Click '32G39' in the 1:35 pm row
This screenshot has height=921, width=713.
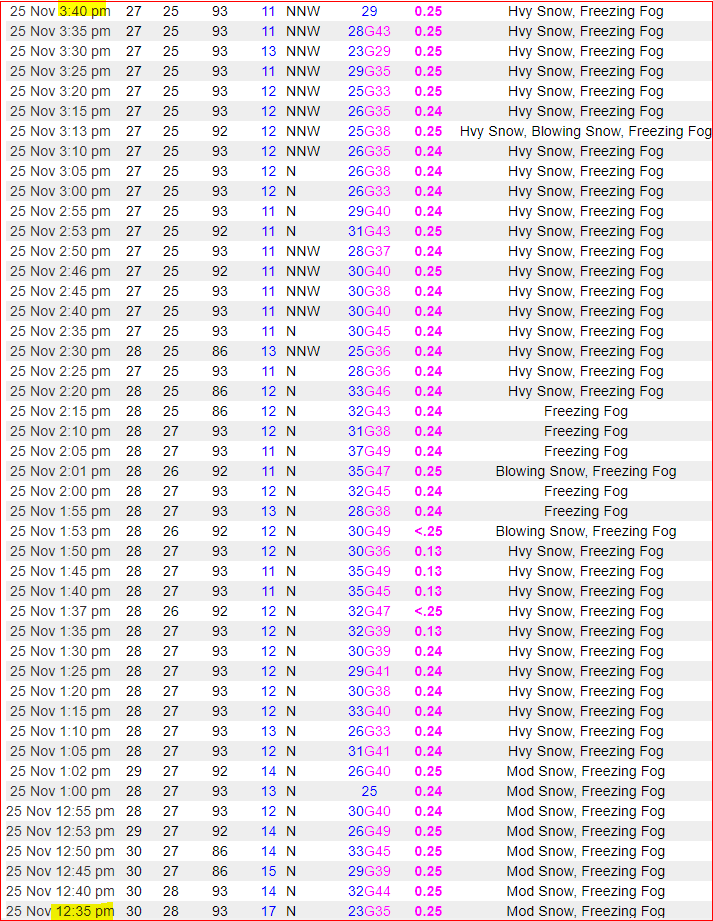tap(369, 631)
